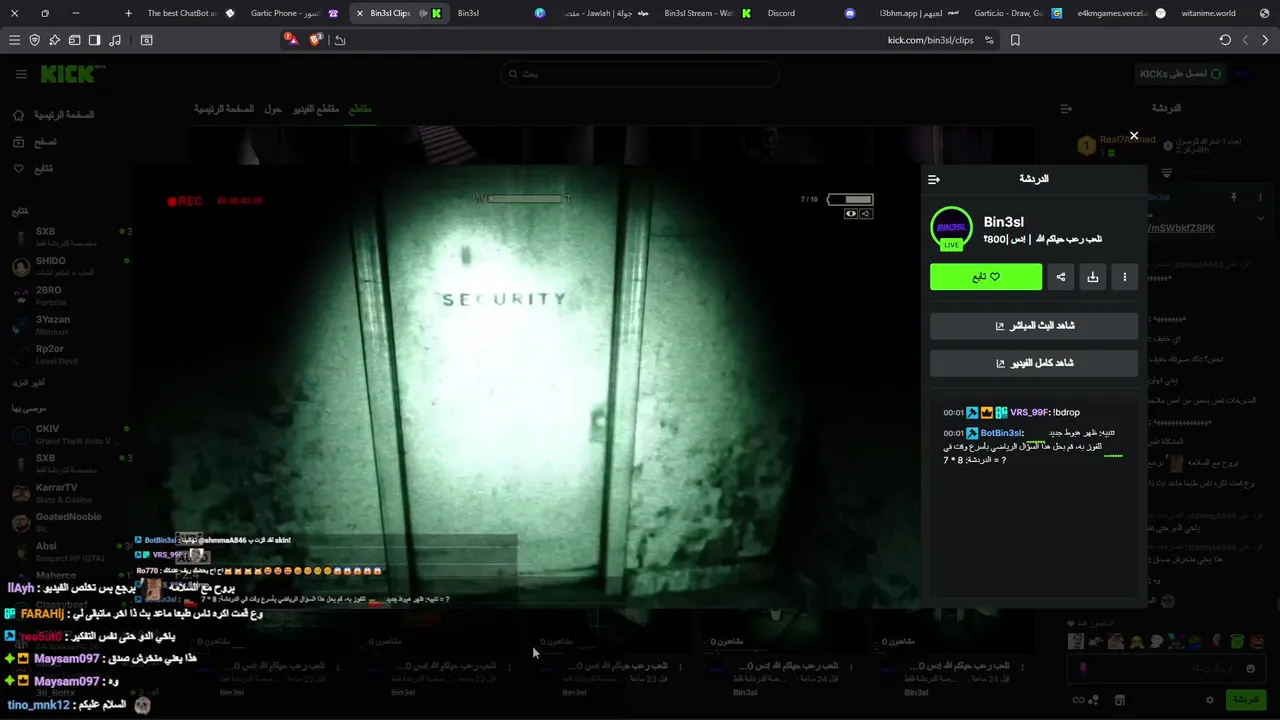Go forward with browser forward arrow
1280x720 pixels.
(1265, 40)
